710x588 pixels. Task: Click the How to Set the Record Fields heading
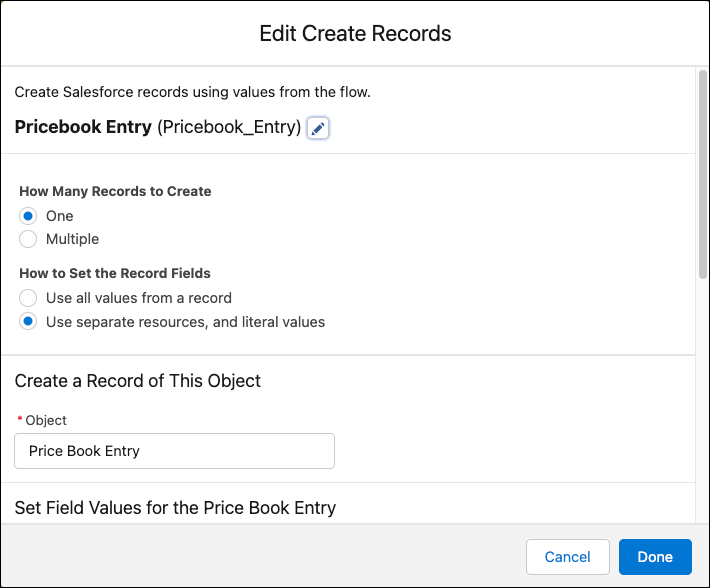[x=115, y=273]
